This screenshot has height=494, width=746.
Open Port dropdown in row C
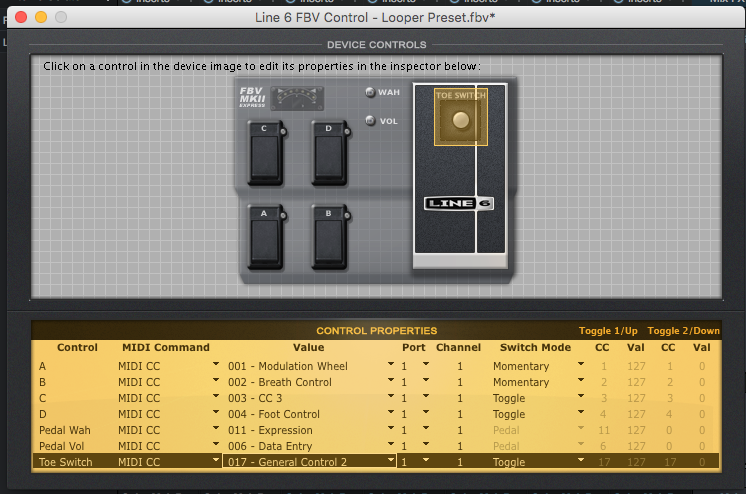tap(426, 395)
